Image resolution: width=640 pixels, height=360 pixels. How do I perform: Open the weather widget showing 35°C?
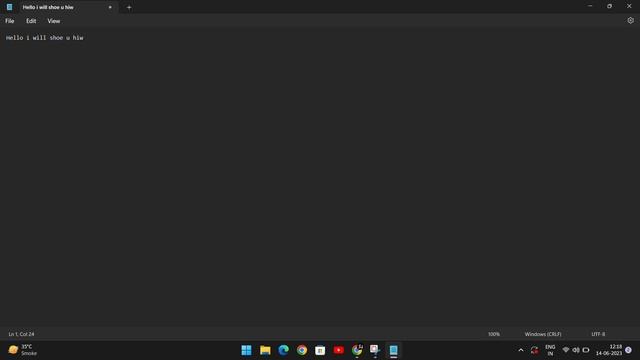(23, 350)
